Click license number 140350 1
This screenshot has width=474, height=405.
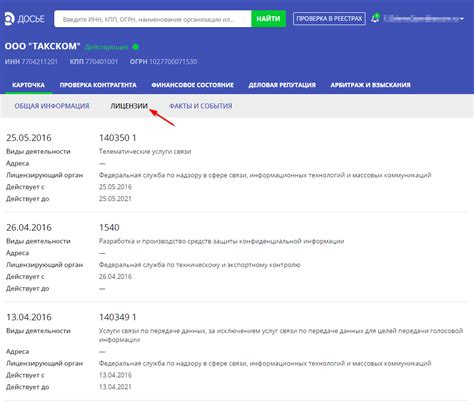(x=118, y=138)
